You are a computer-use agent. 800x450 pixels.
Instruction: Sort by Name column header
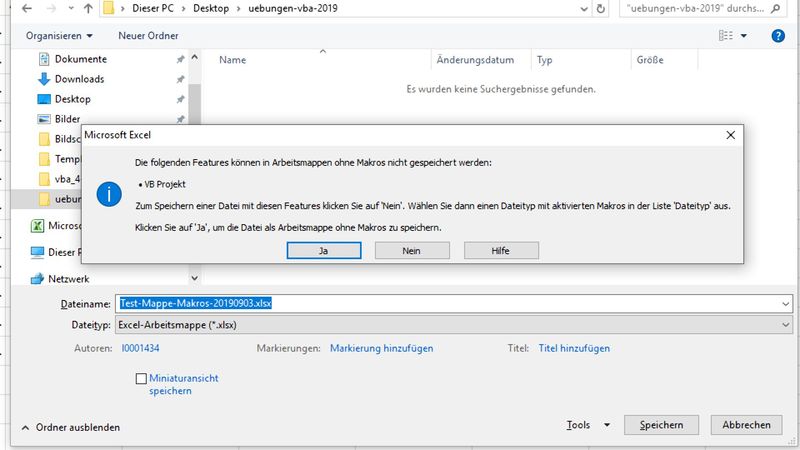233,60
